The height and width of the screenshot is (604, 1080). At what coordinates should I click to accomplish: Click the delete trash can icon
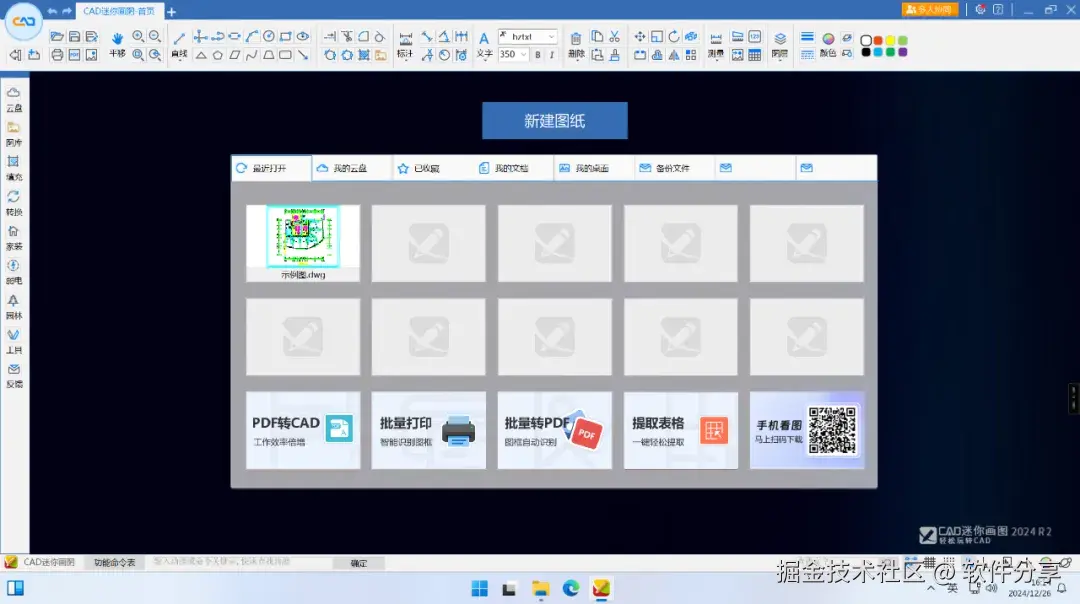coord(576,43)
